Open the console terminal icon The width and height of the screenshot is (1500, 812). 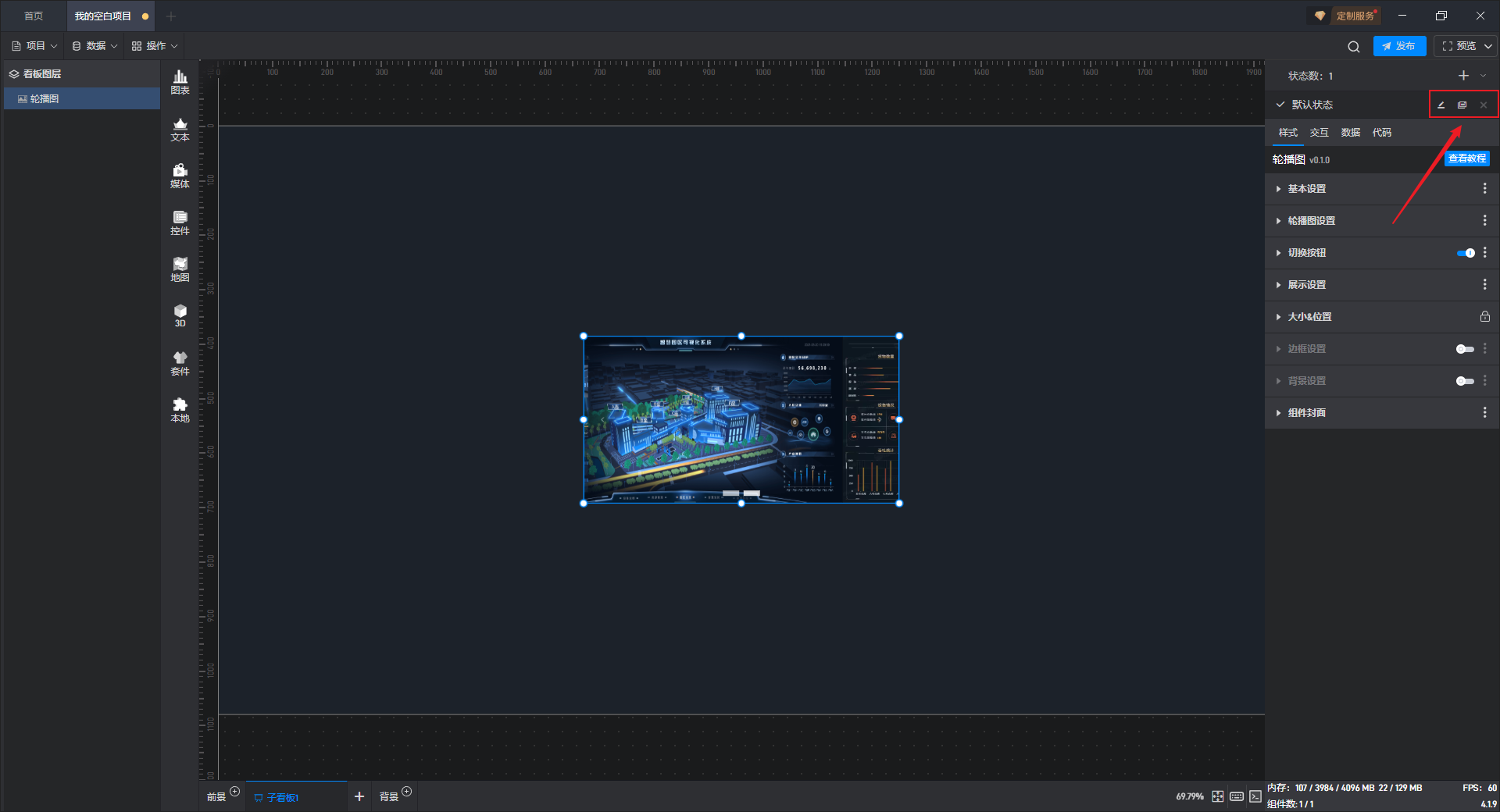pos(1255,796)
